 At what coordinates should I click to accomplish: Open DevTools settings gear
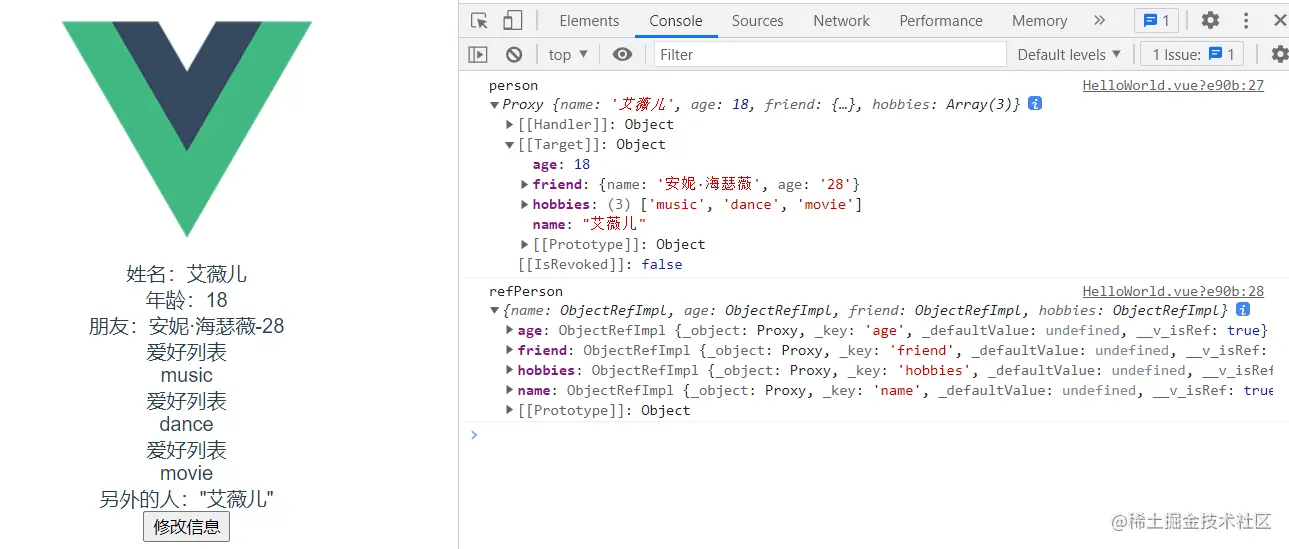point(1210,20)
